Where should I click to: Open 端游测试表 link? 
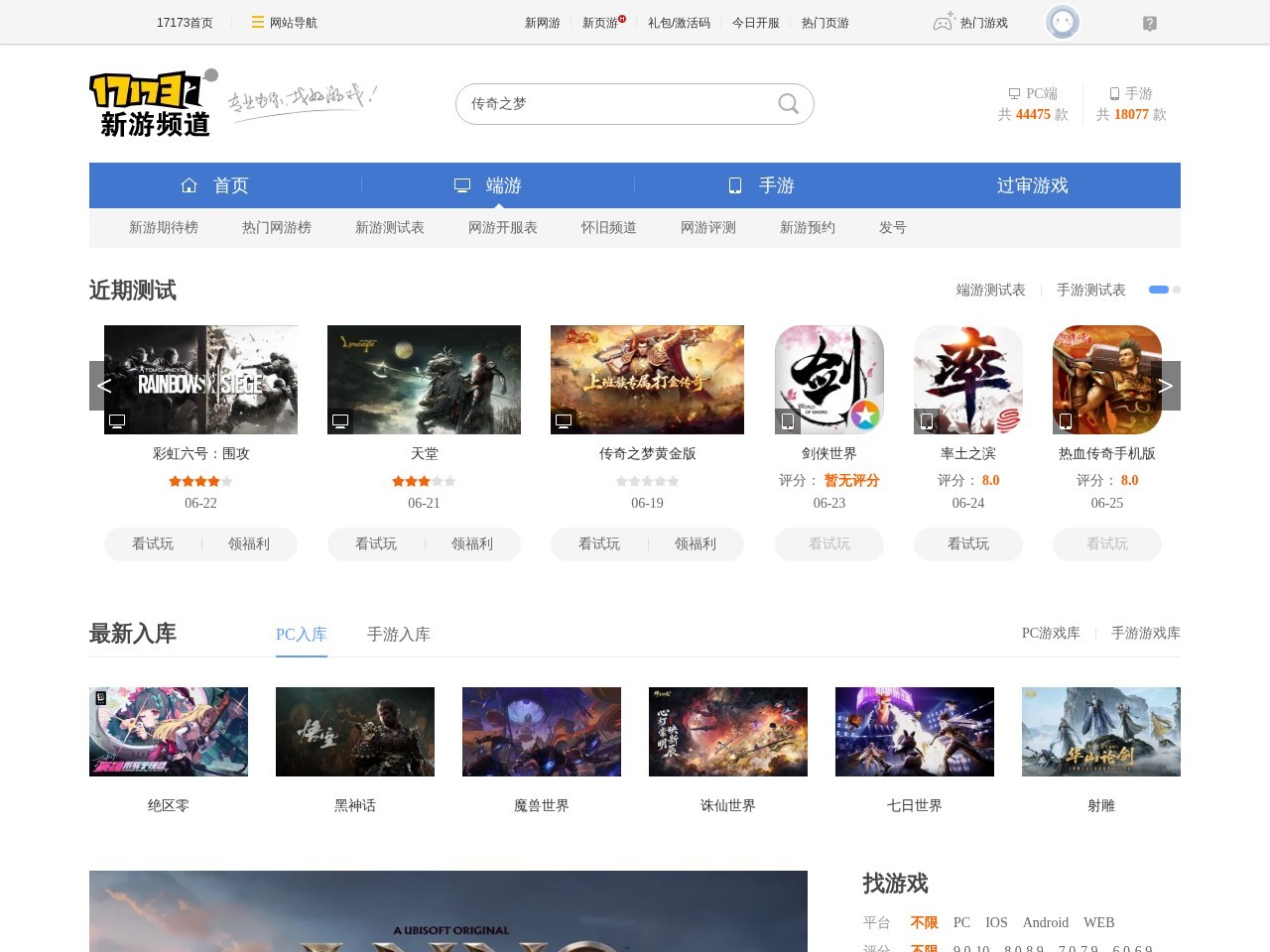pos(991,290)
